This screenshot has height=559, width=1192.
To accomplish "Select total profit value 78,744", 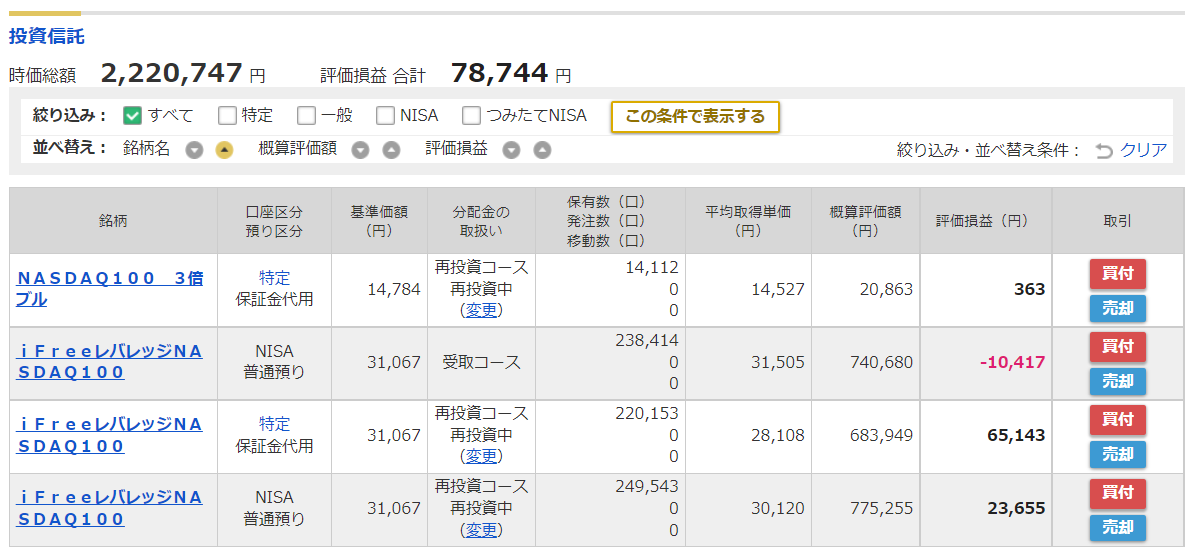I will point(499,73).
